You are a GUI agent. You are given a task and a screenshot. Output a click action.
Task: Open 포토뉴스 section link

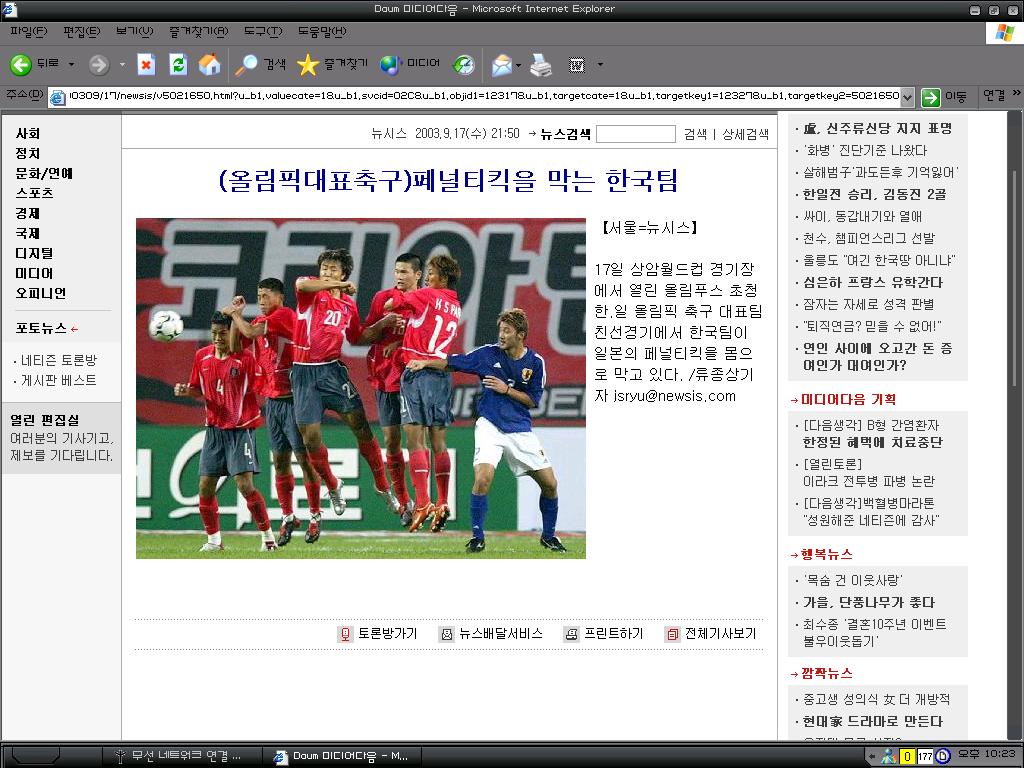point(41,328)
